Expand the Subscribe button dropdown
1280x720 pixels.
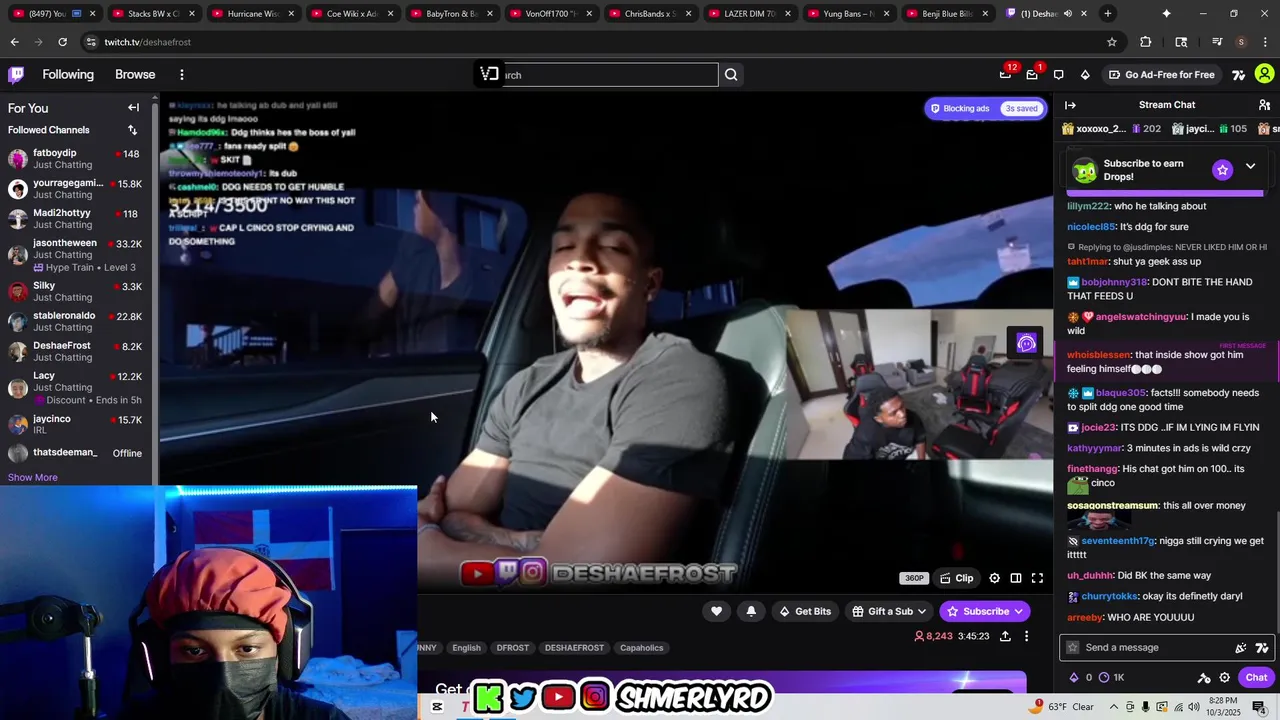coord(1019,611)
